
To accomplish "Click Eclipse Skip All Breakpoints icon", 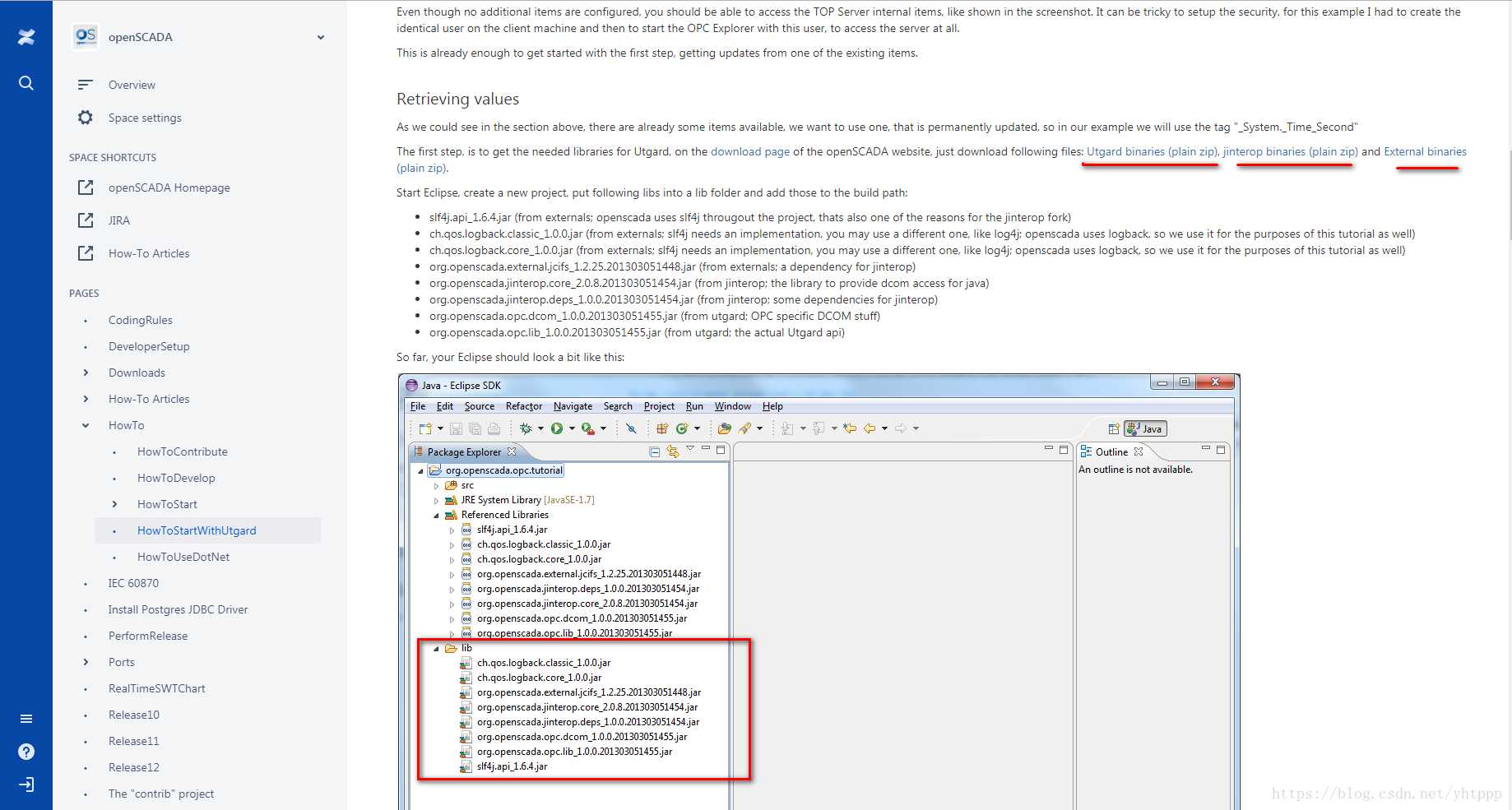I will (631, 428).
